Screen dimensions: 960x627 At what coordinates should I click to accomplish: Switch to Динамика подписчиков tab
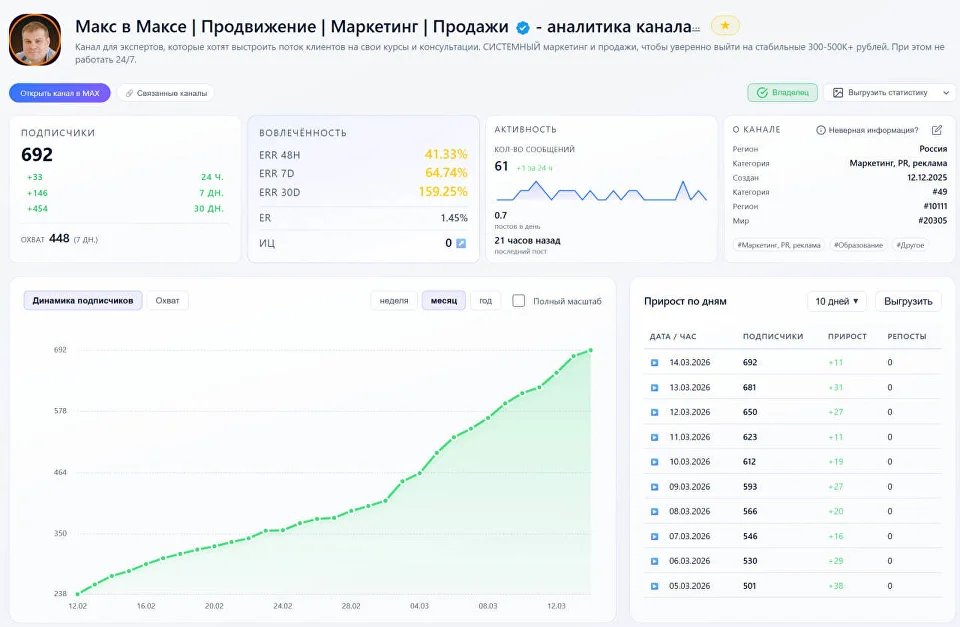(x=83, y=301)
